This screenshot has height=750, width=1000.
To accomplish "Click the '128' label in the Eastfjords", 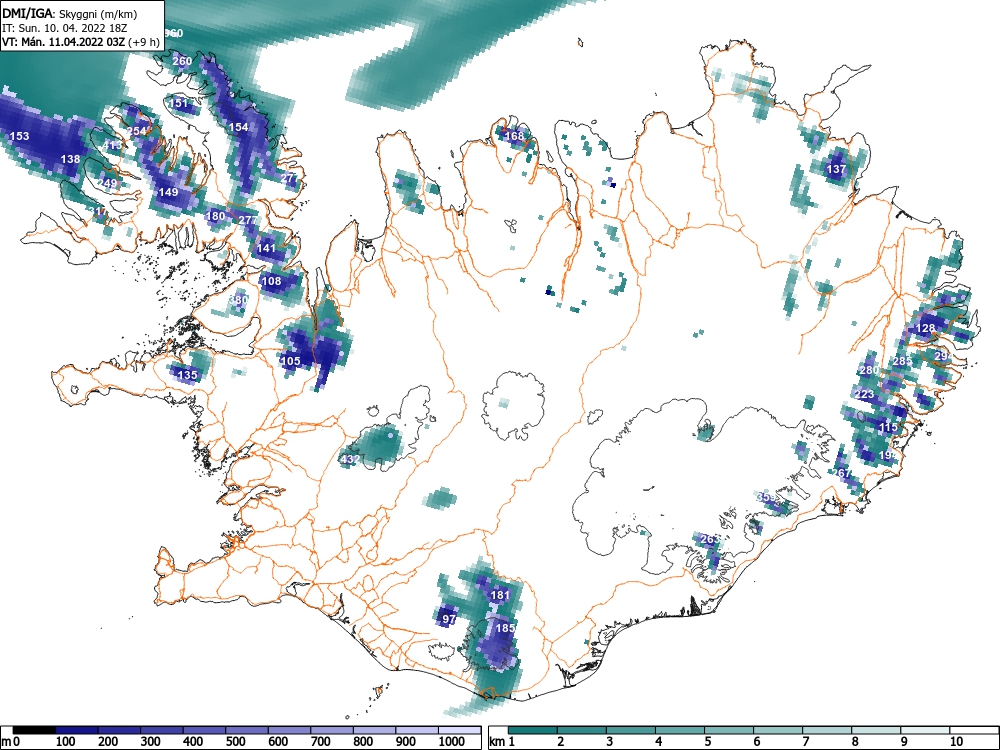I will [925, 328].
